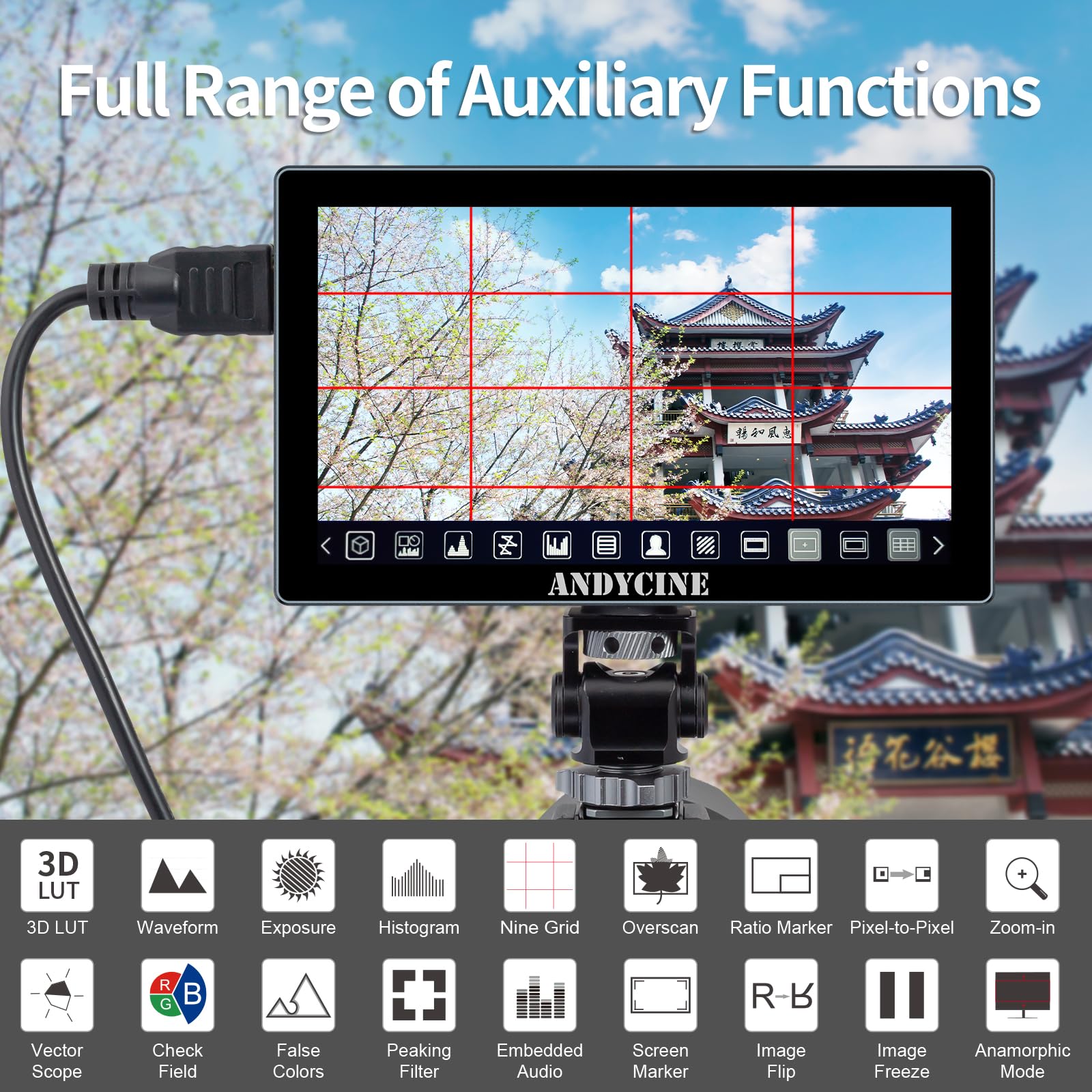Select the waveform peaks icon on monitor toolbar

coord(458,545)
